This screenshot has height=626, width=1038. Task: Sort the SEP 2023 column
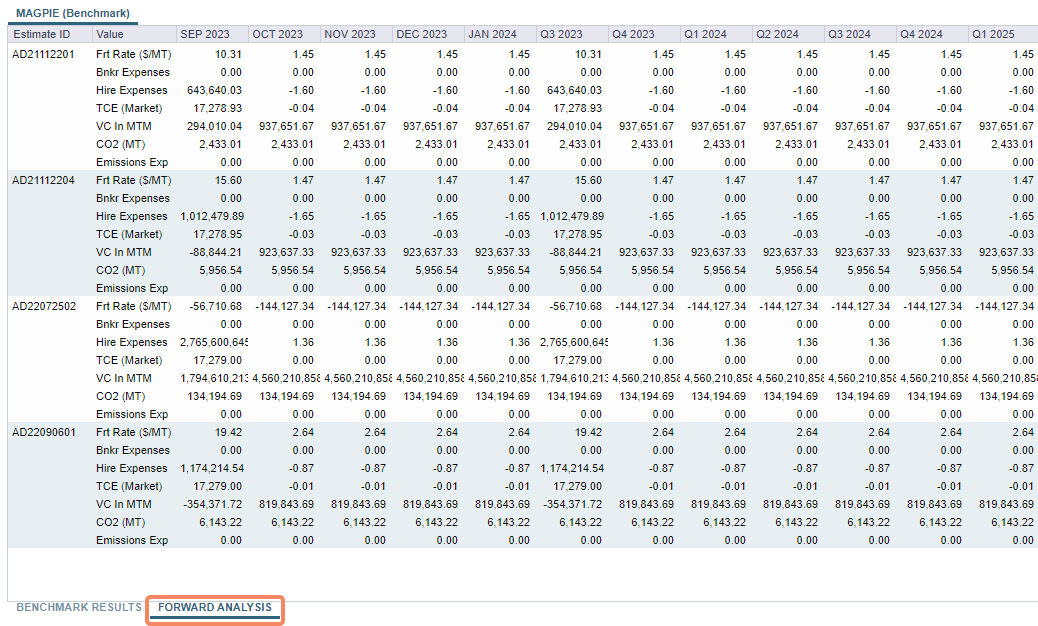[x=205, y=33]
